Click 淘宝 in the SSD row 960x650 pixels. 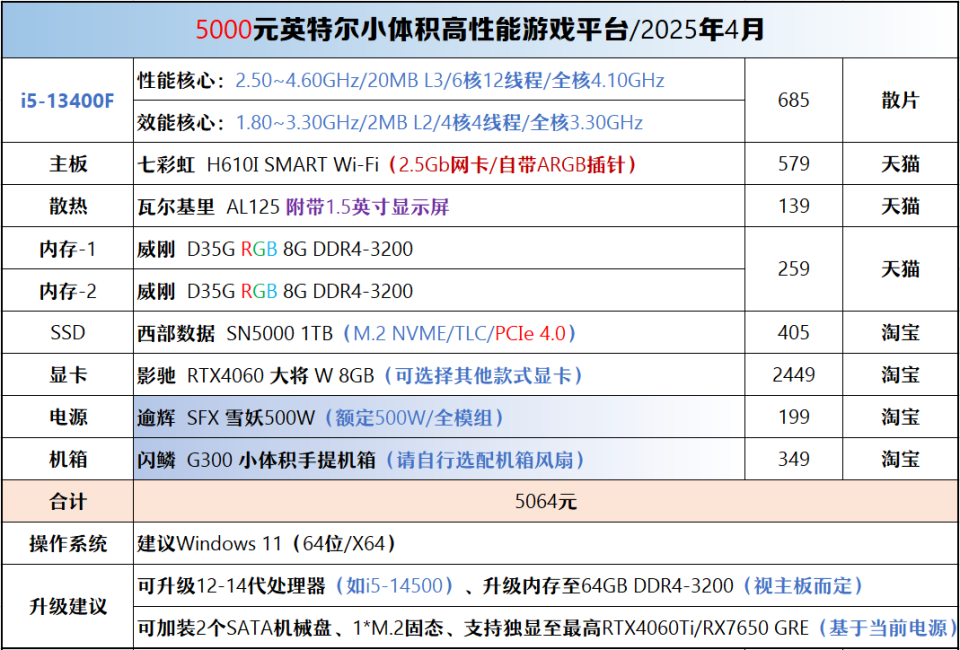click(901, 333)
